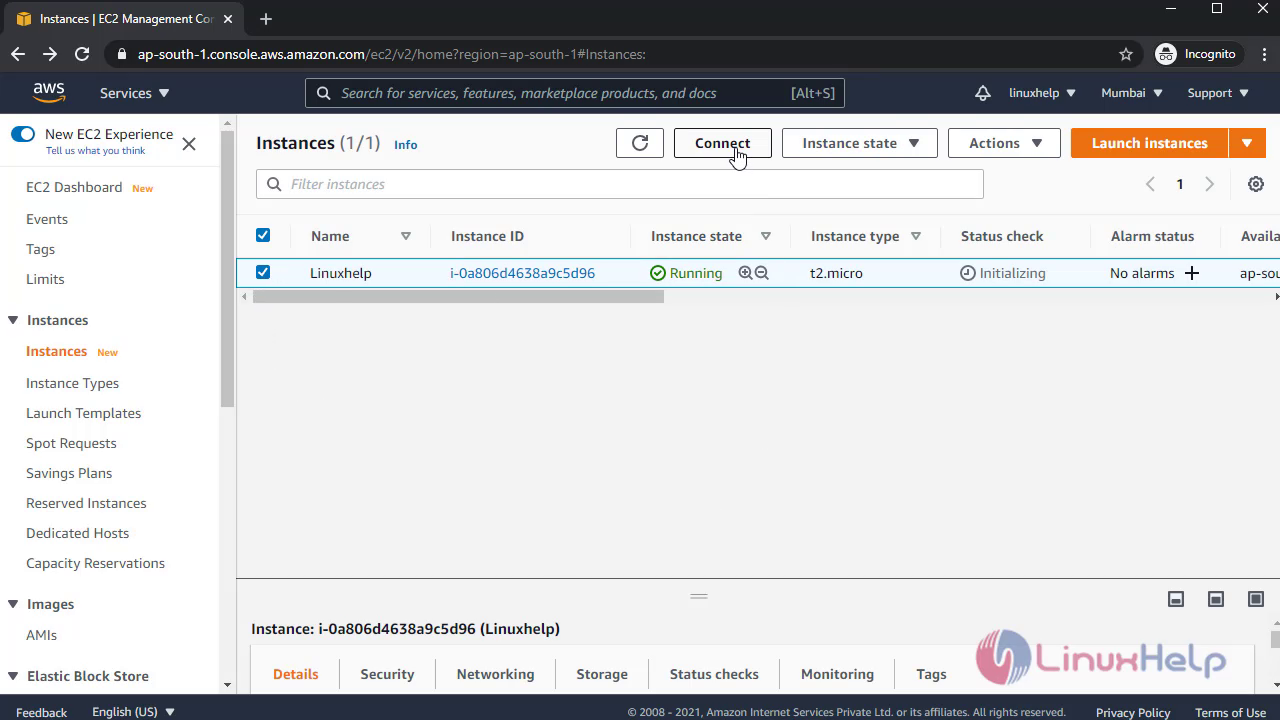Open the Support dropdown menu
The width and height of the screenshot is (1280, 720).
coord(1218,93)
